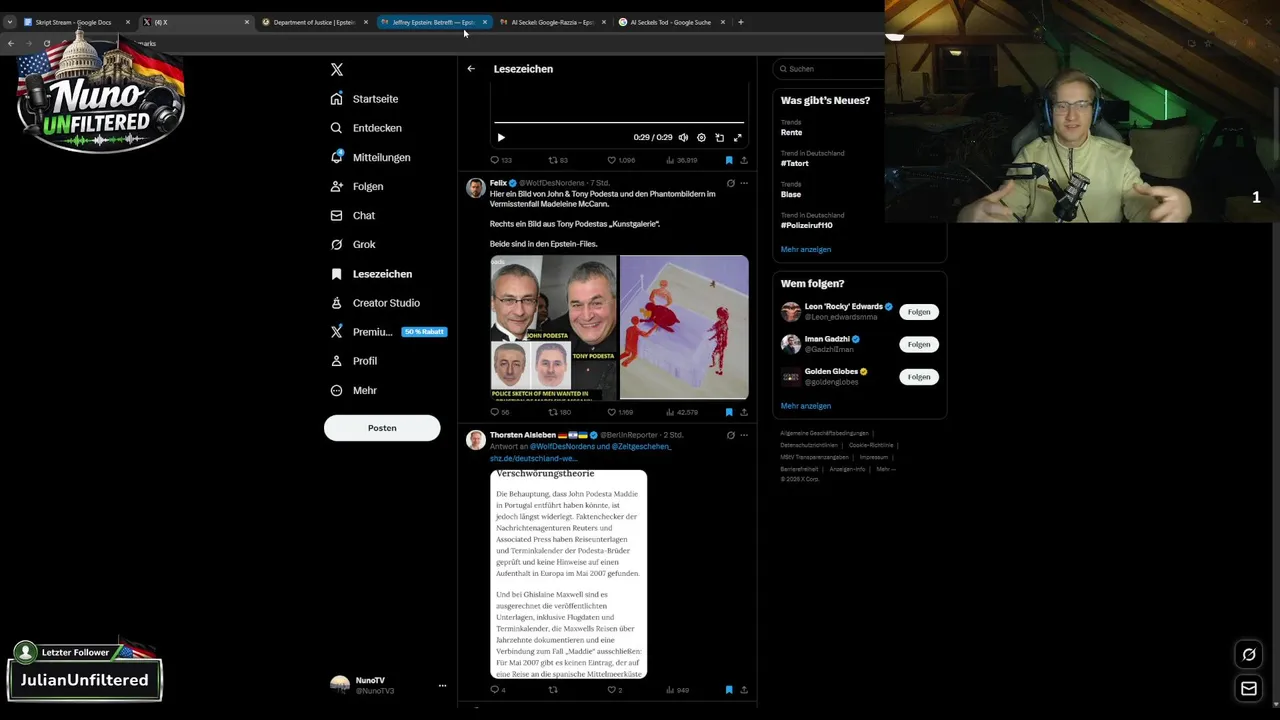
Task: Click the Suchen search field
Action: tap(830, 69)
